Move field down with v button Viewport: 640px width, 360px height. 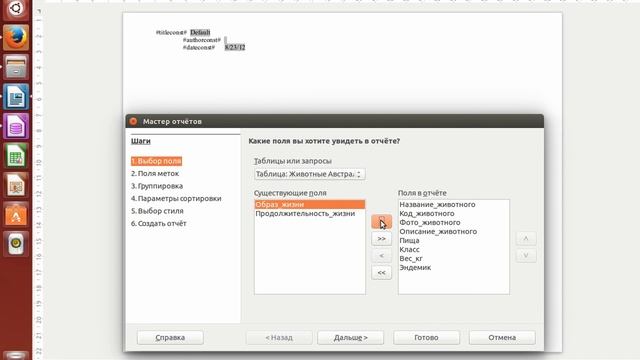[526, 256]
